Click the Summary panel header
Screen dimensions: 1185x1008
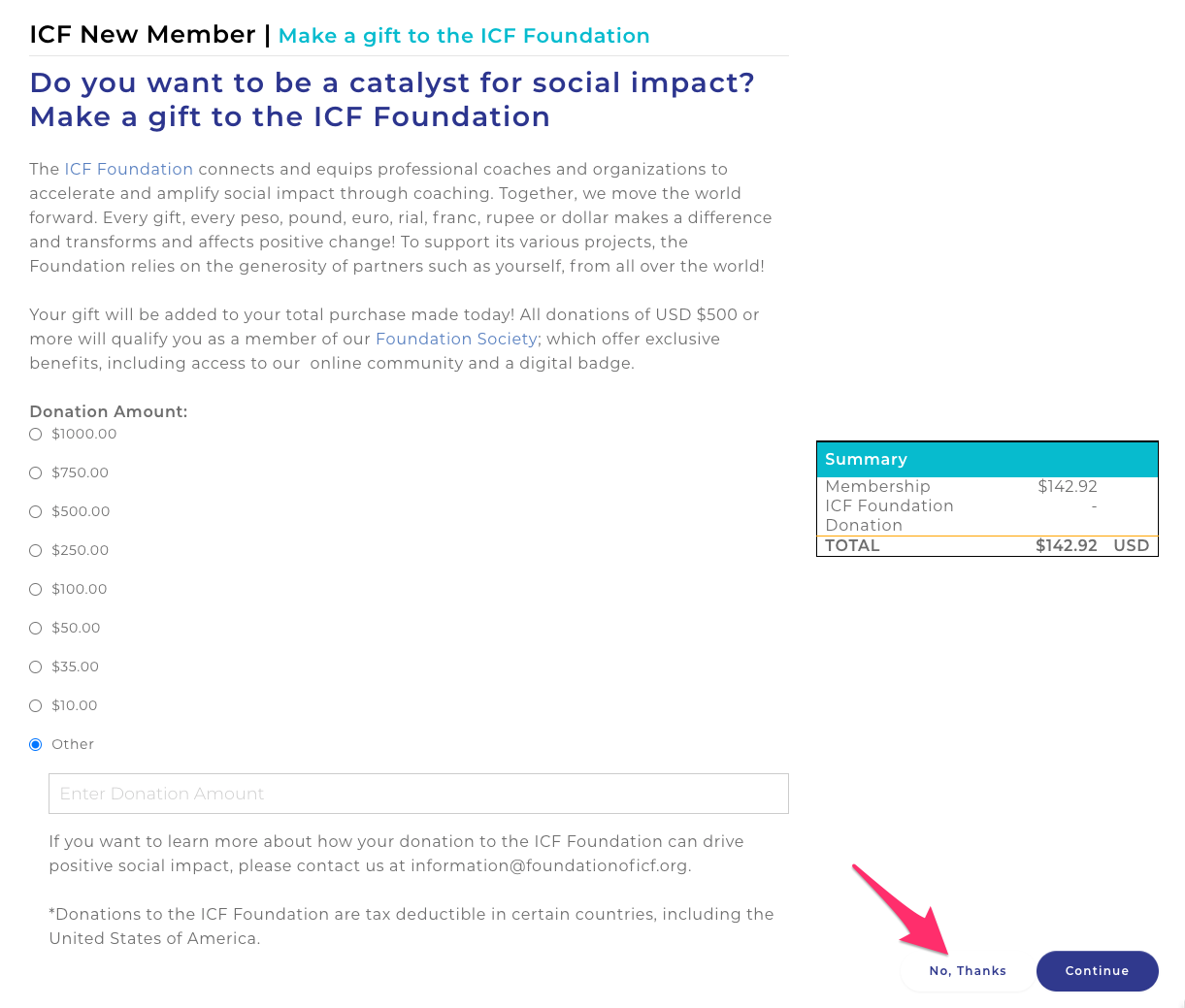987,459
